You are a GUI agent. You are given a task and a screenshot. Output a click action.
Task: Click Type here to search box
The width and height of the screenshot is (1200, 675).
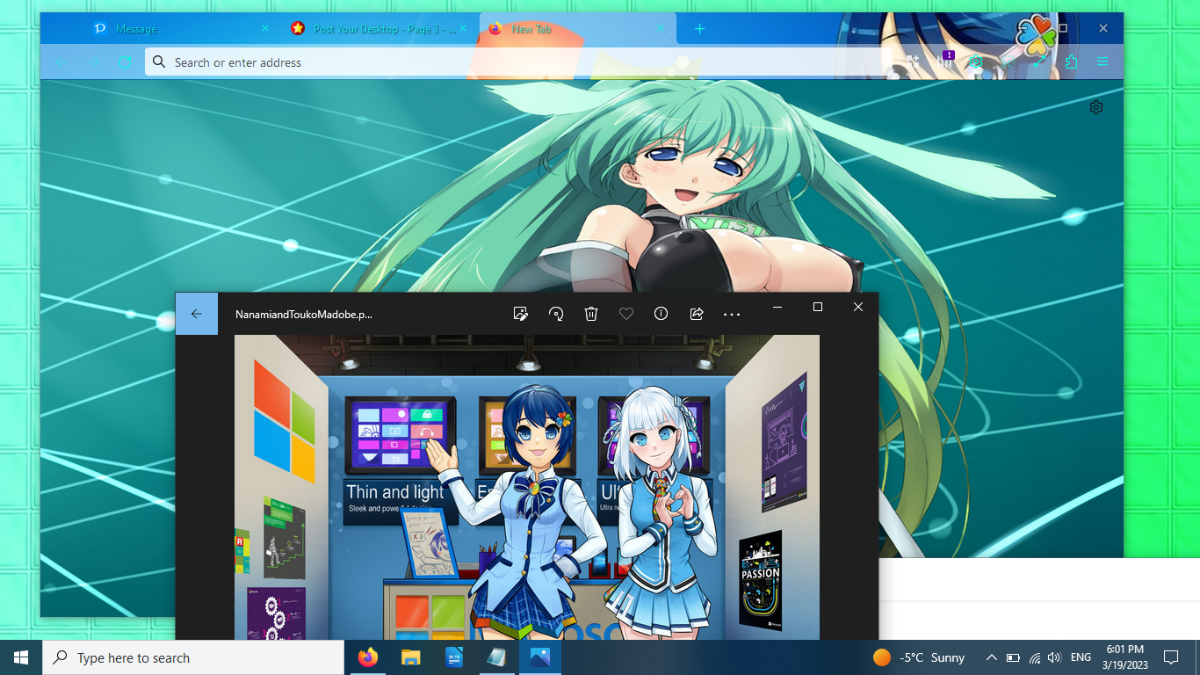(x=193, y=657)
